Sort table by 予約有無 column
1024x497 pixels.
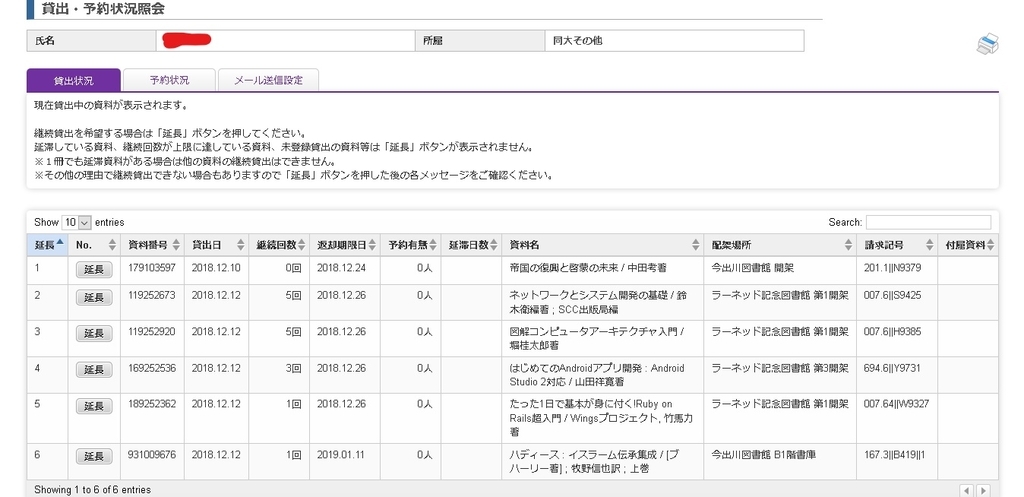(411, 245)
